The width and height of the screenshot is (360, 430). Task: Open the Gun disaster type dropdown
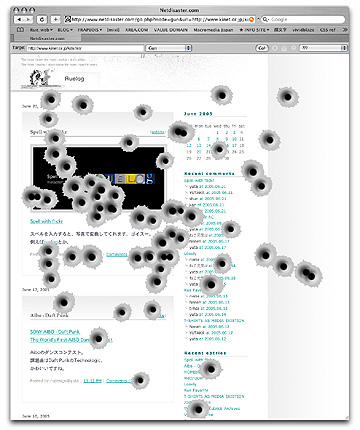[169, 48]
